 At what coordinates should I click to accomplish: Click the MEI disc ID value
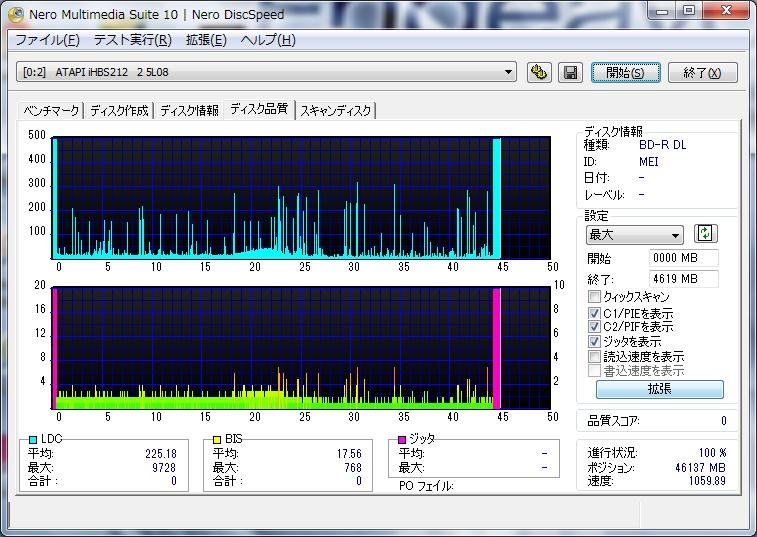pyautogui.click(x=648, y=162)
